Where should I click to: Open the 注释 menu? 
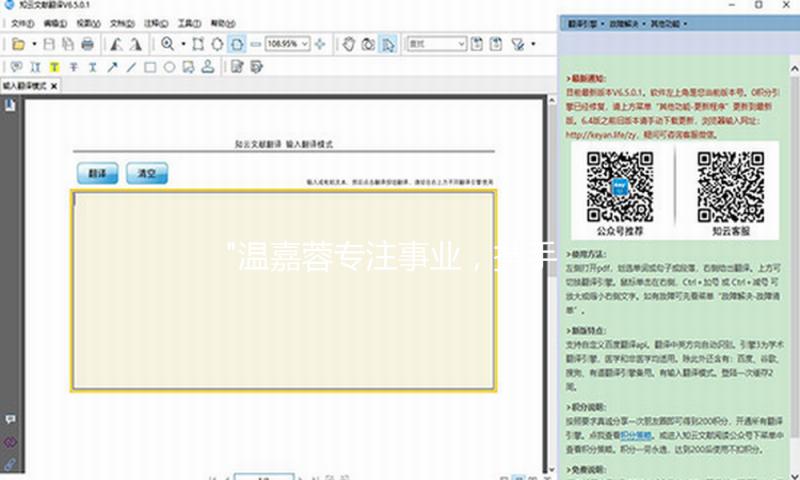click(156, 23)
